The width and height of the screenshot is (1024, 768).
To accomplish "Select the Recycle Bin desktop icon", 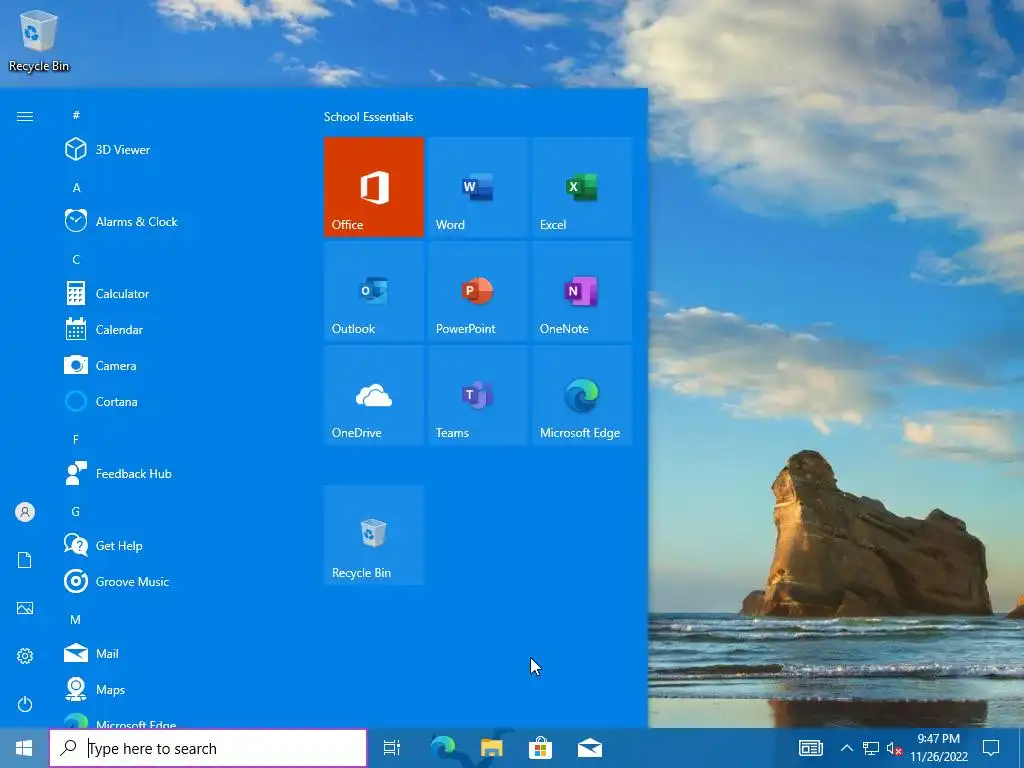I will tap(39, 40).
